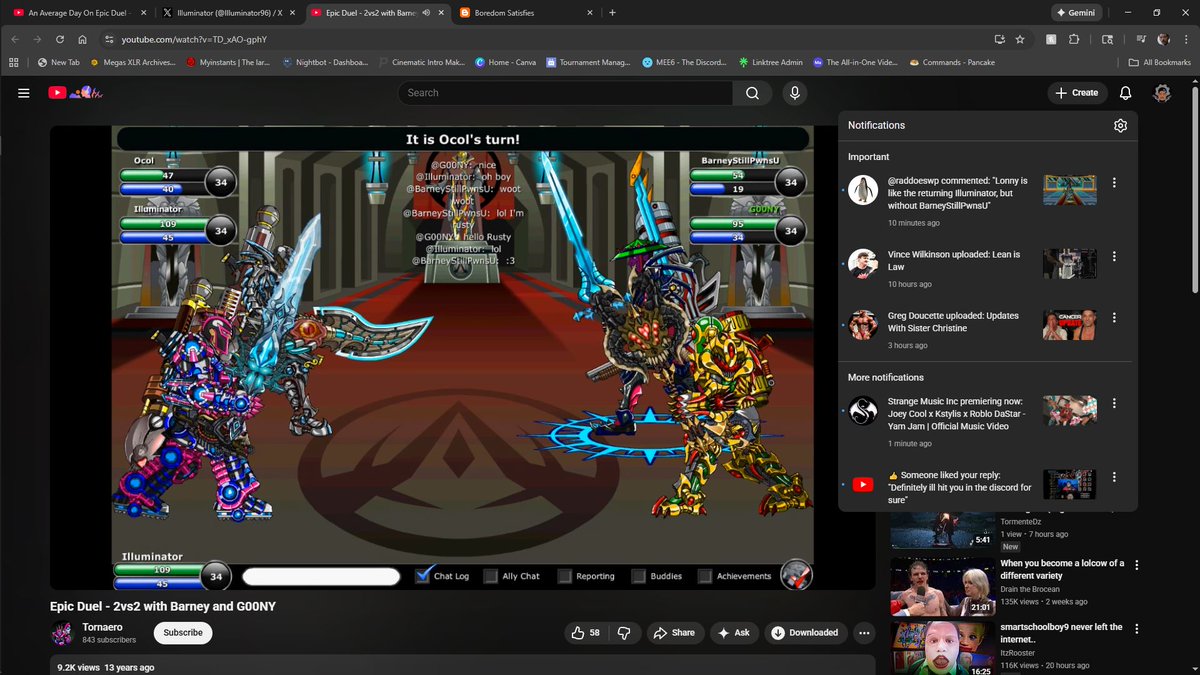
Task: Click the game sound icon beside Achievements
Action: pyautogui.click(x=796, y=574)
